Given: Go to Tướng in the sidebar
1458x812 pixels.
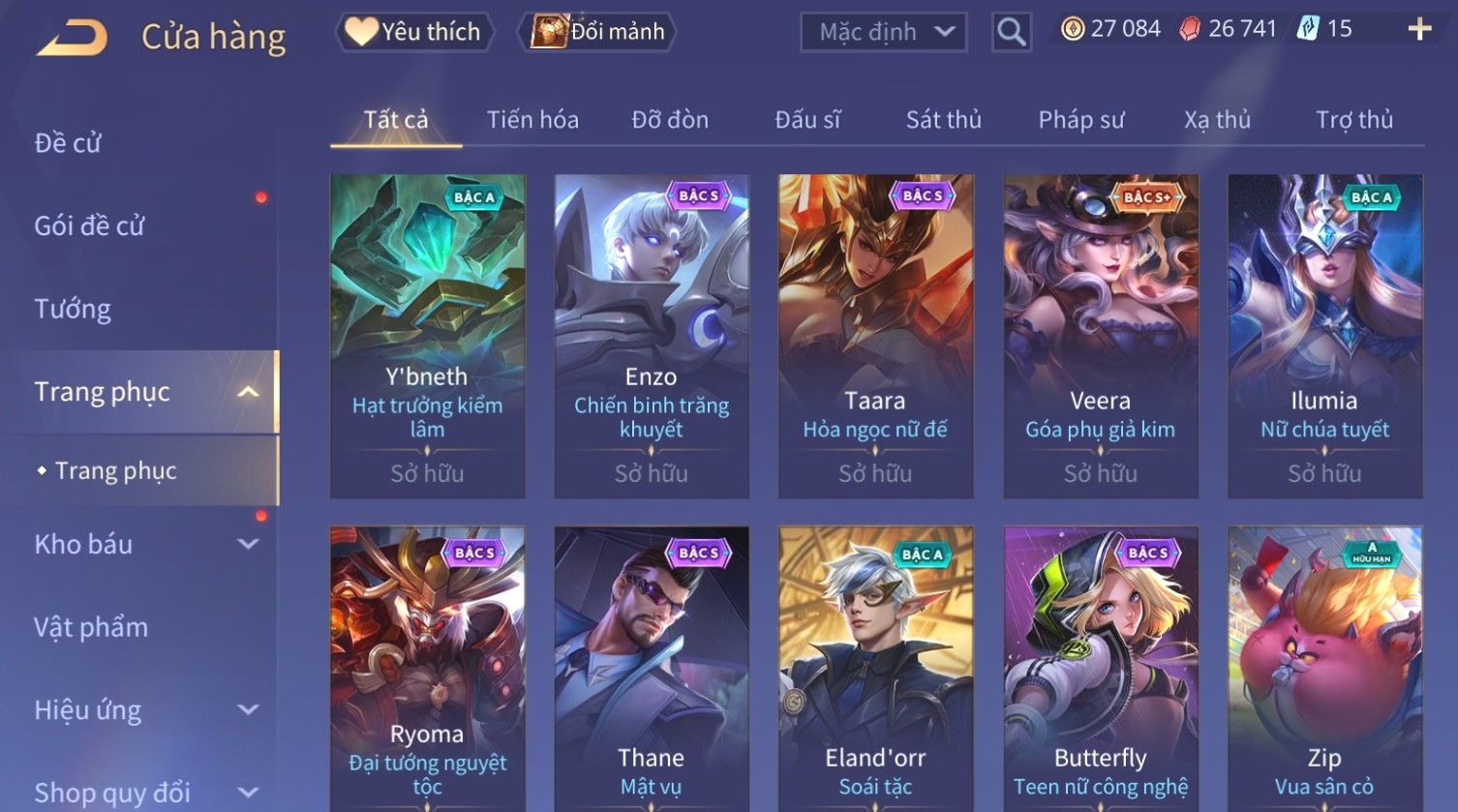Looking at the screenshot, I should click(x=73, y=309).
